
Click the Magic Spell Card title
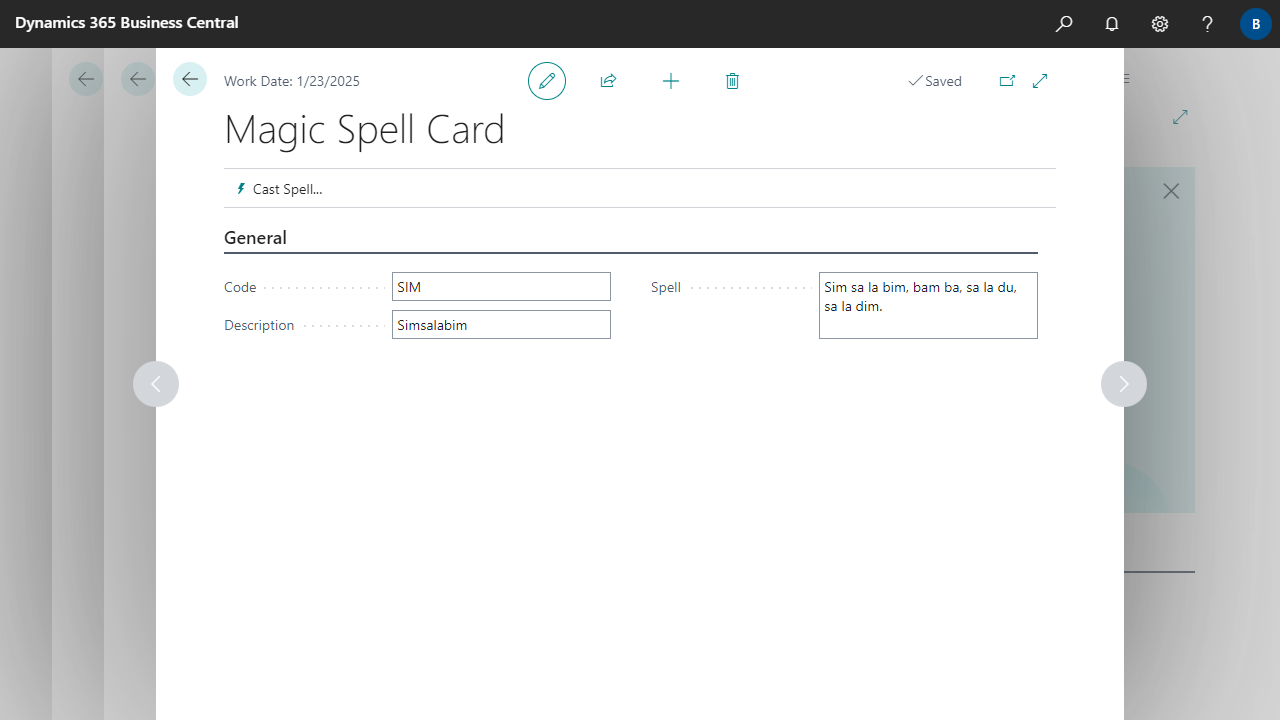coord(364,130)
